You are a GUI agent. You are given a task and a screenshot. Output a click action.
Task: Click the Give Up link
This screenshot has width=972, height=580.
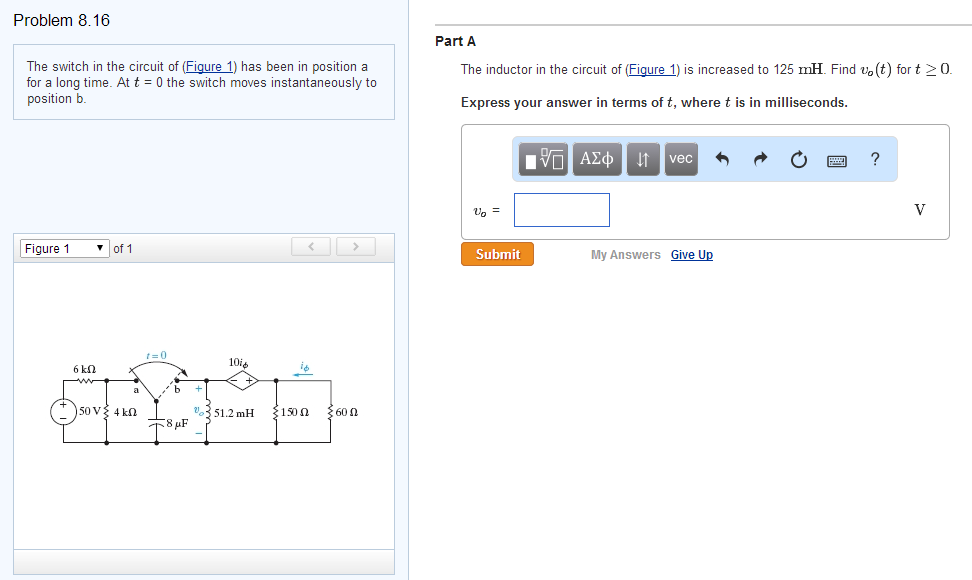coord(691,255)
